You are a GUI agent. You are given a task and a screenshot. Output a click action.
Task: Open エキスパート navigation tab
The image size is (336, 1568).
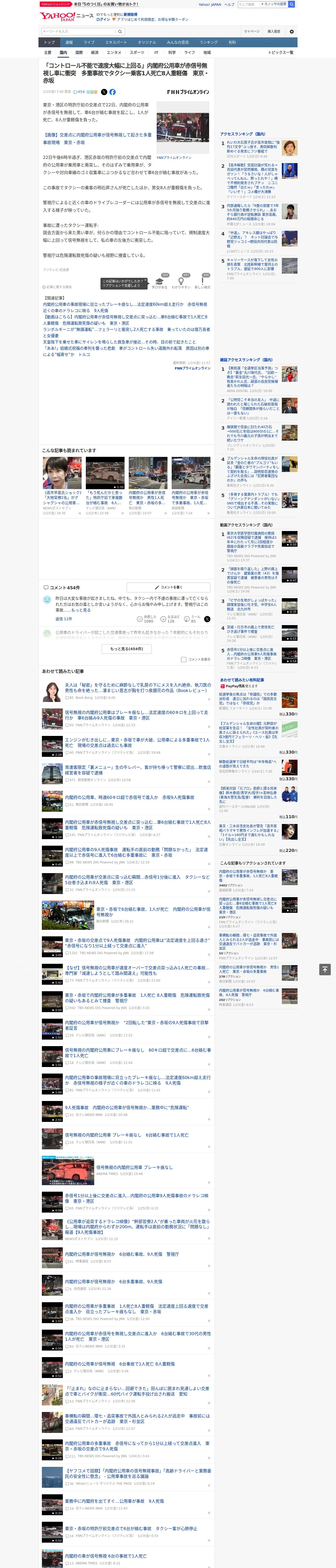pos(116,42)
